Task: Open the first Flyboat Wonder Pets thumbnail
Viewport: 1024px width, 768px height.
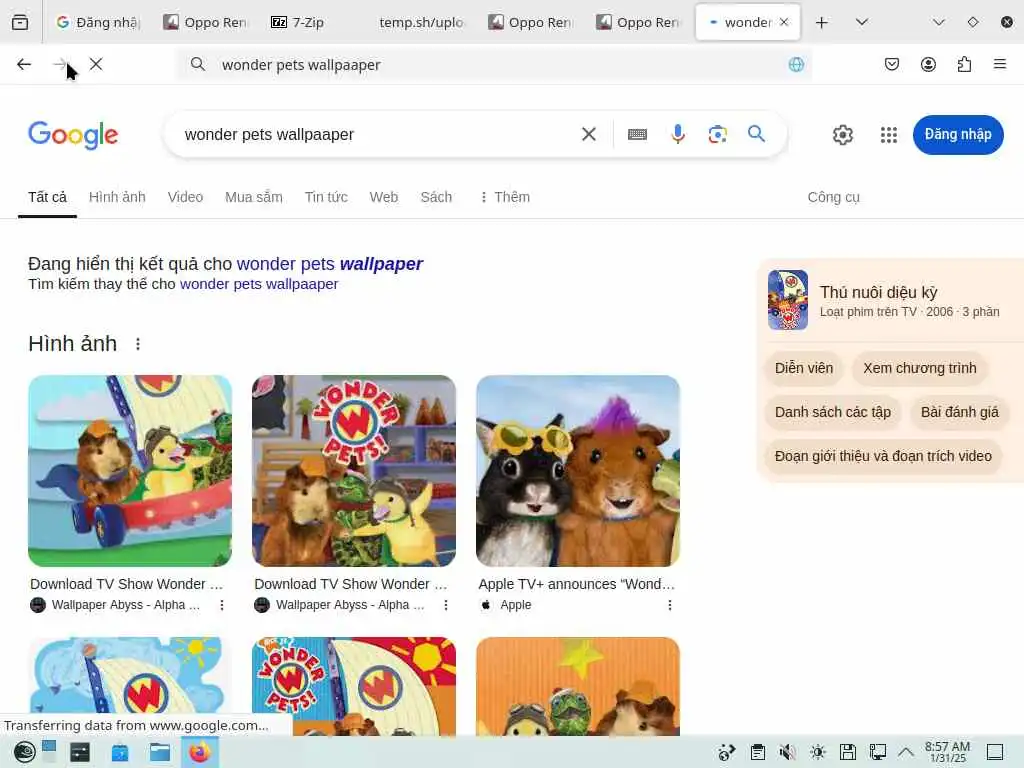Action: [x=130, y=470]
